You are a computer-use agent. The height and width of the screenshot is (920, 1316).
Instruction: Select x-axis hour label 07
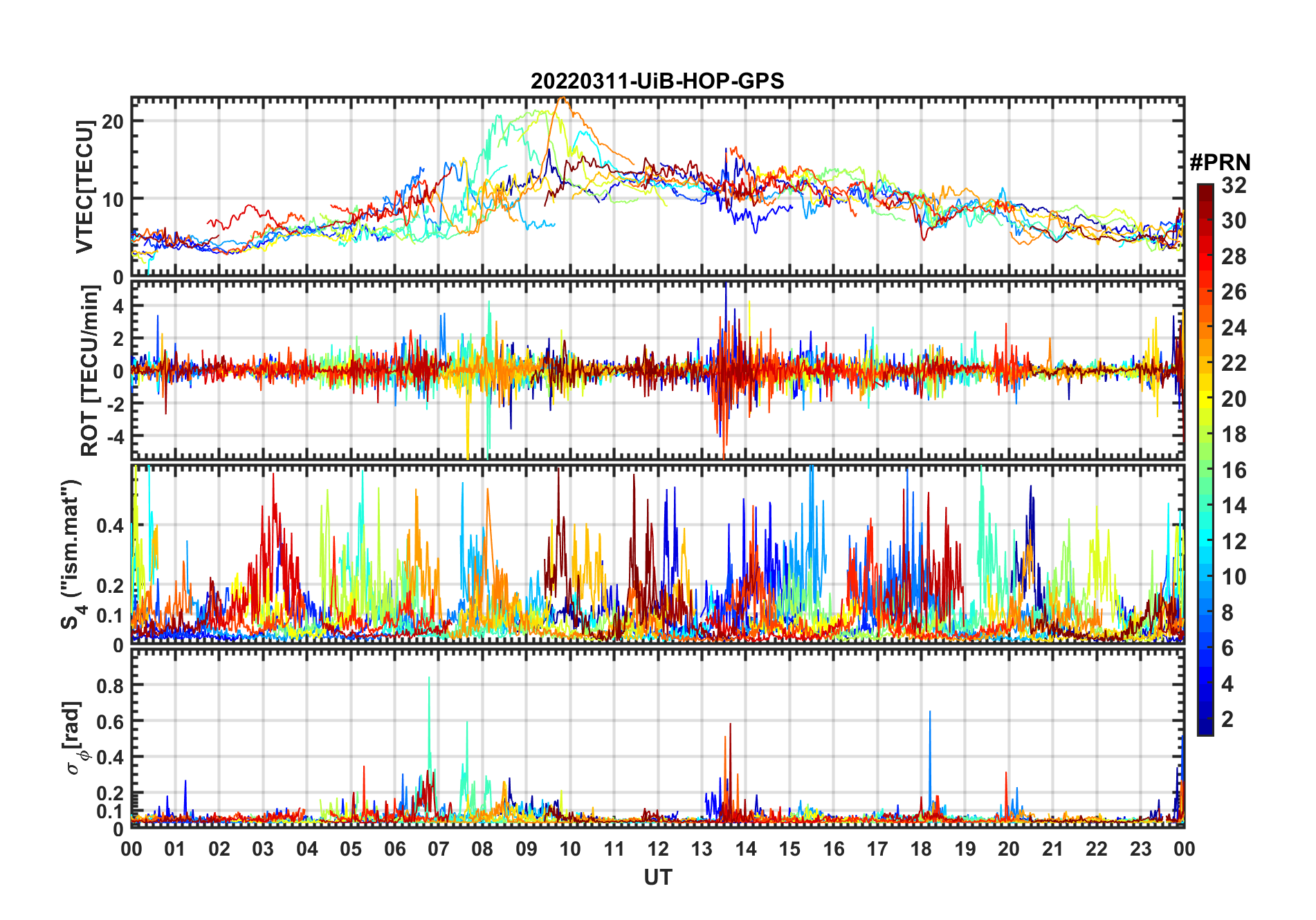click(x=439, y=849)
